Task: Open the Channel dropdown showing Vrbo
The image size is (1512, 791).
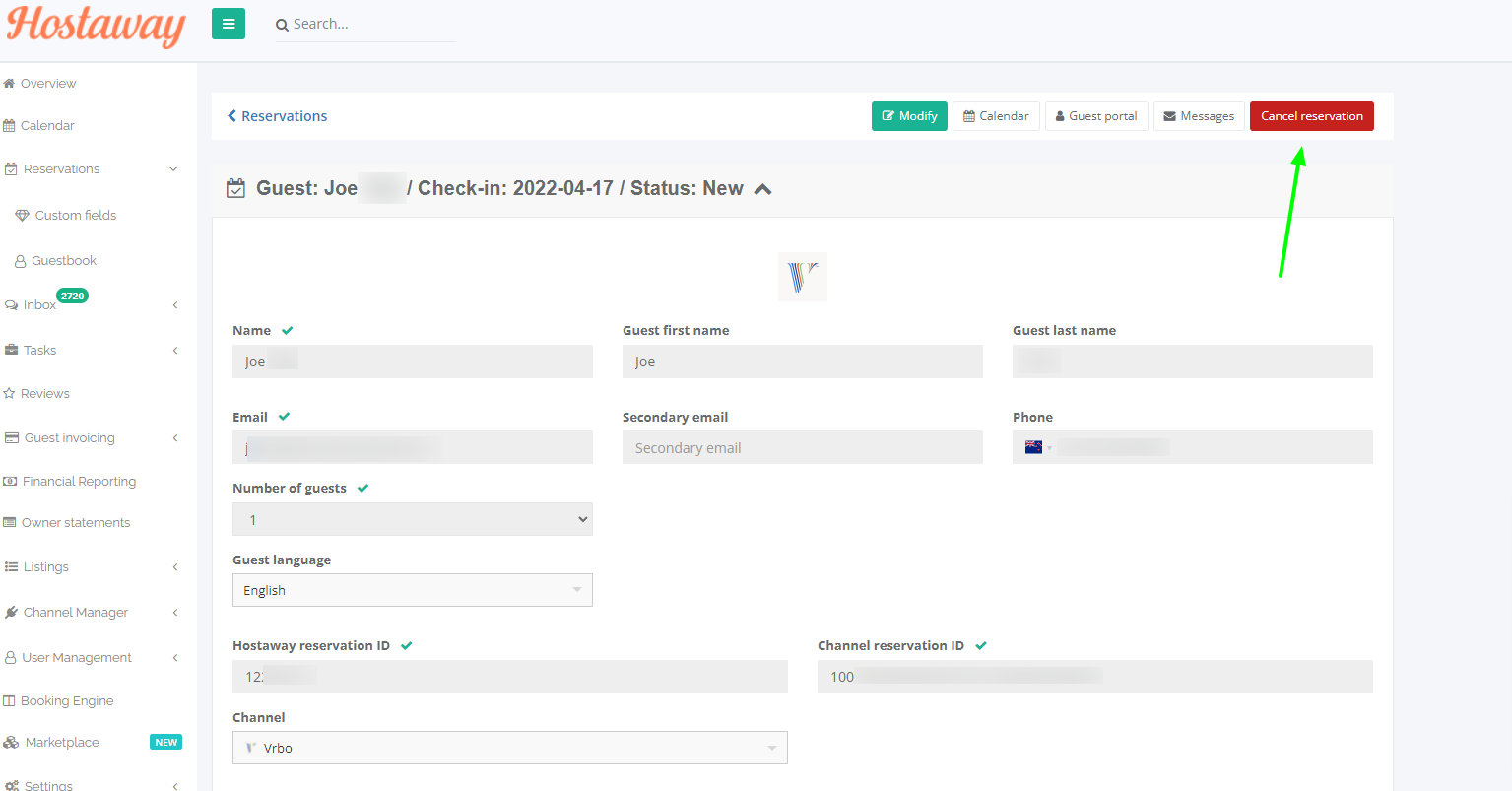Action: [509, 748]
